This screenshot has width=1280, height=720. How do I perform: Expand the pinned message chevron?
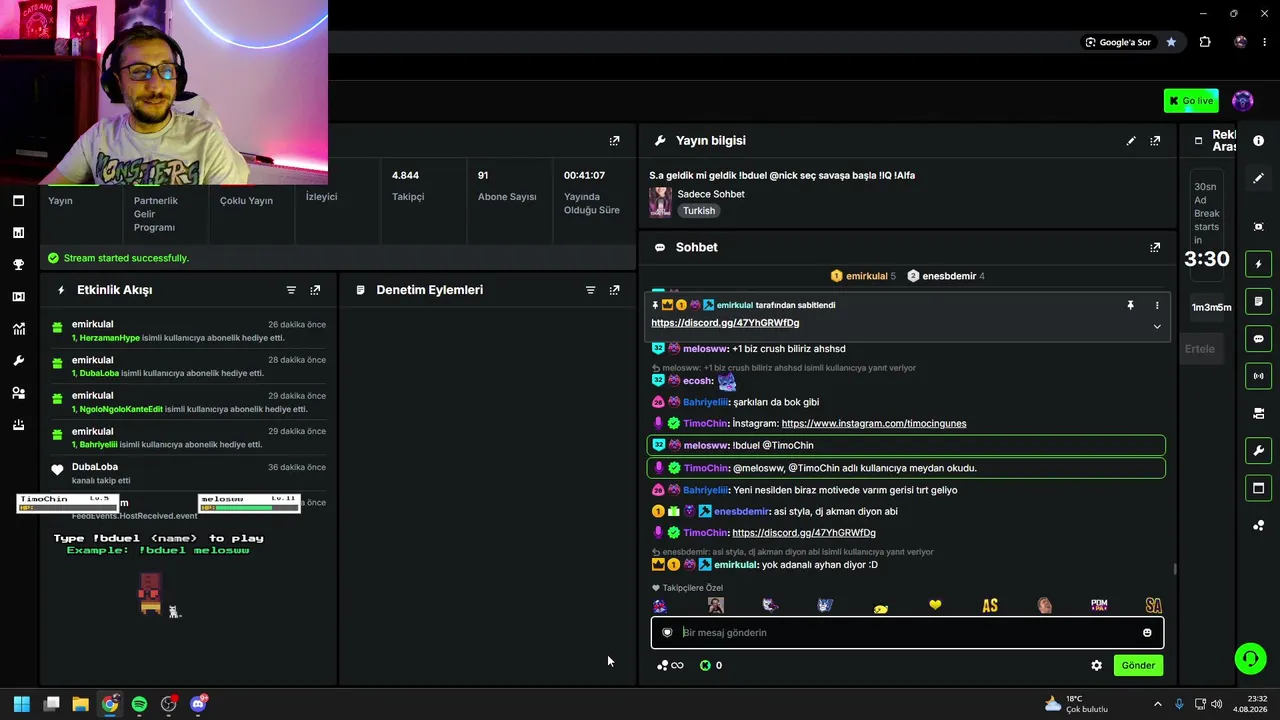pyautogui.click(x=1157, y=327)
